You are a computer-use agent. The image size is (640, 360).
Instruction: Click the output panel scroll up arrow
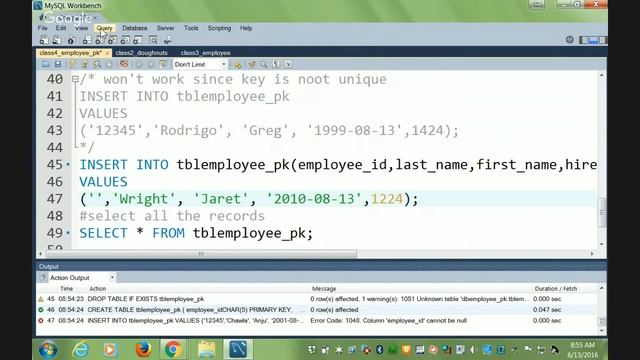(602, 288)
